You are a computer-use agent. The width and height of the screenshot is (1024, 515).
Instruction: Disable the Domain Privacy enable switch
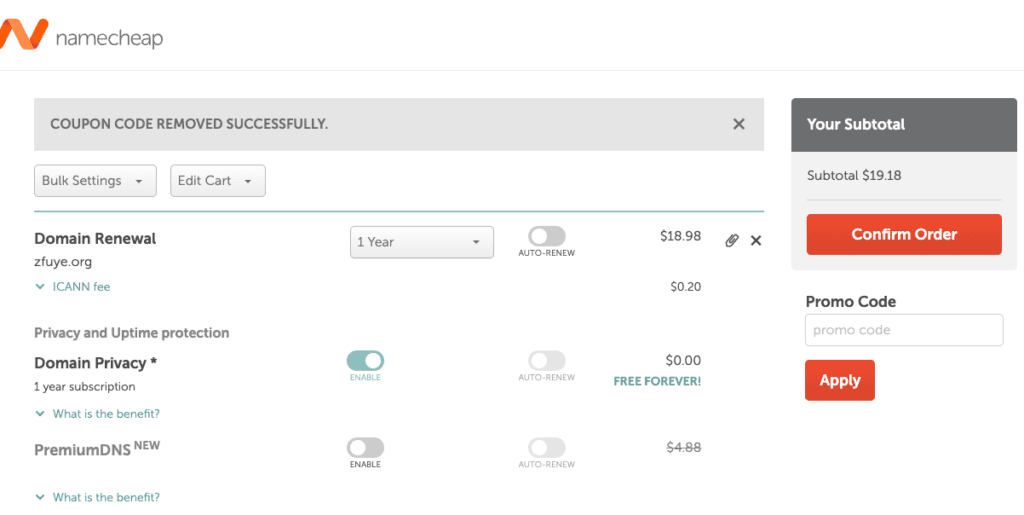(365, 361)
